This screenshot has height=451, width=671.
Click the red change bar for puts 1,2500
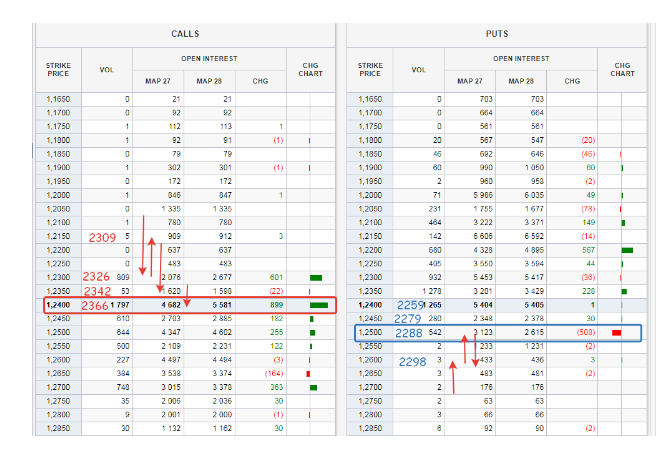[617, 331]
